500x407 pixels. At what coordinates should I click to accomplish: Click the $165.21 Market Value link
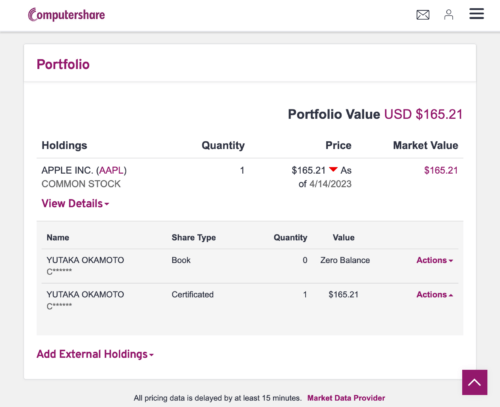441,170
